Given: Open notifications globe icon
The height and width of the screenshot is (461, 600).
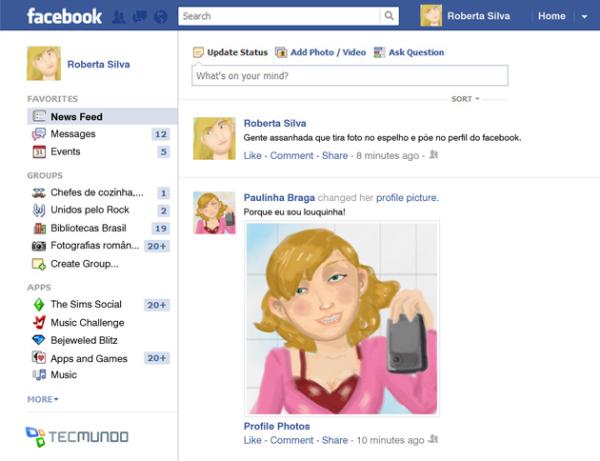Looking at the screenshot, I should pos(161,17).
